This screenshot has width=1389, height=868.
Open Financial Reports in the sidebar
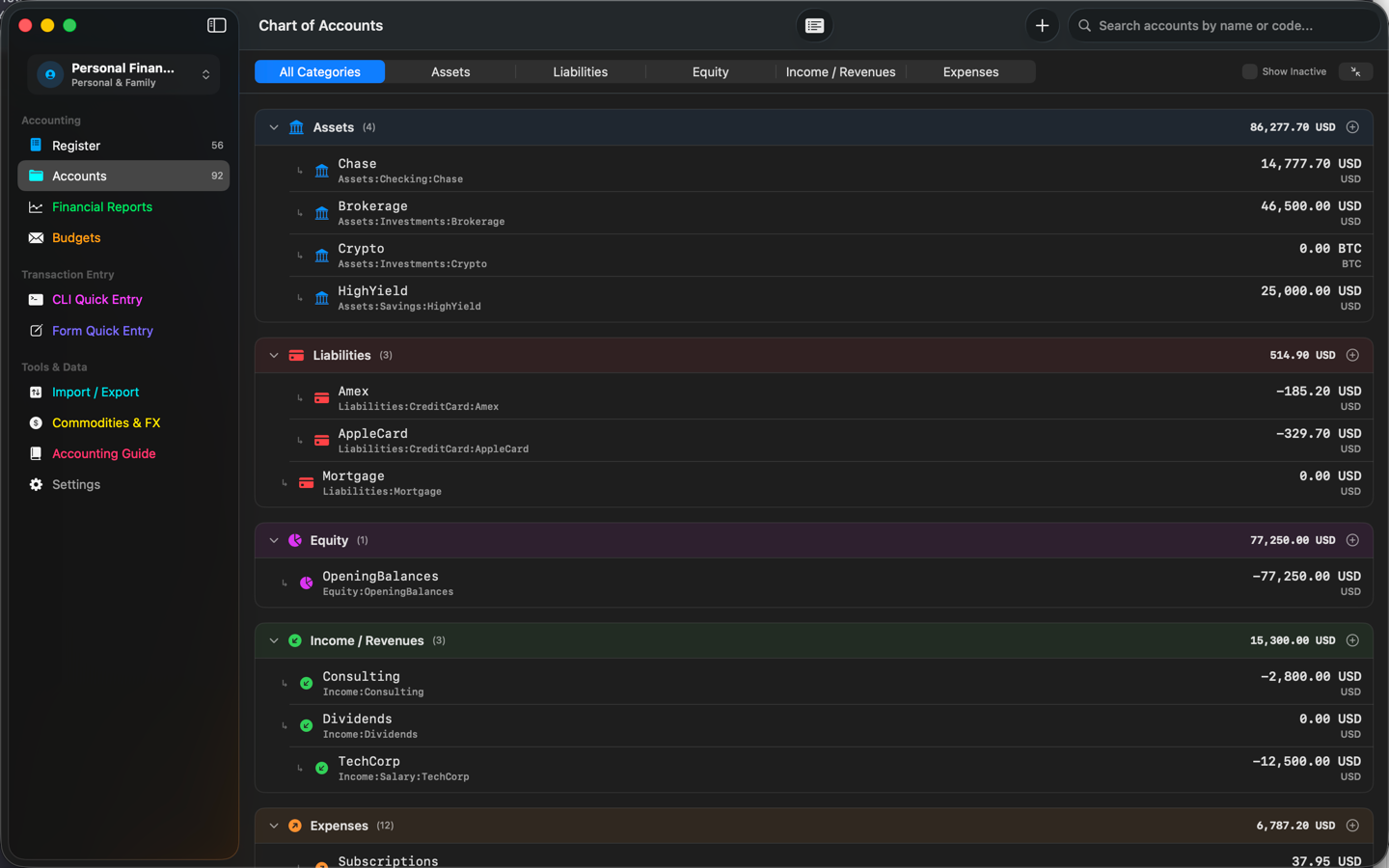pos(123,207)
